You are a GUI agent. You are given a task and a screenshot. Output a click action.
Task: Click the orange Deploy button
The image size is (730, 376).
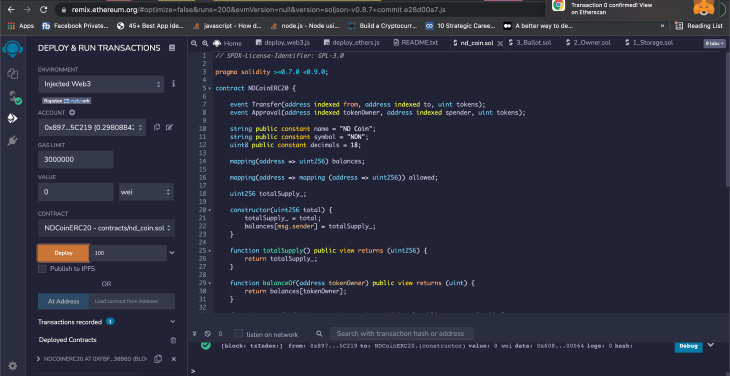tap(63, 253)
